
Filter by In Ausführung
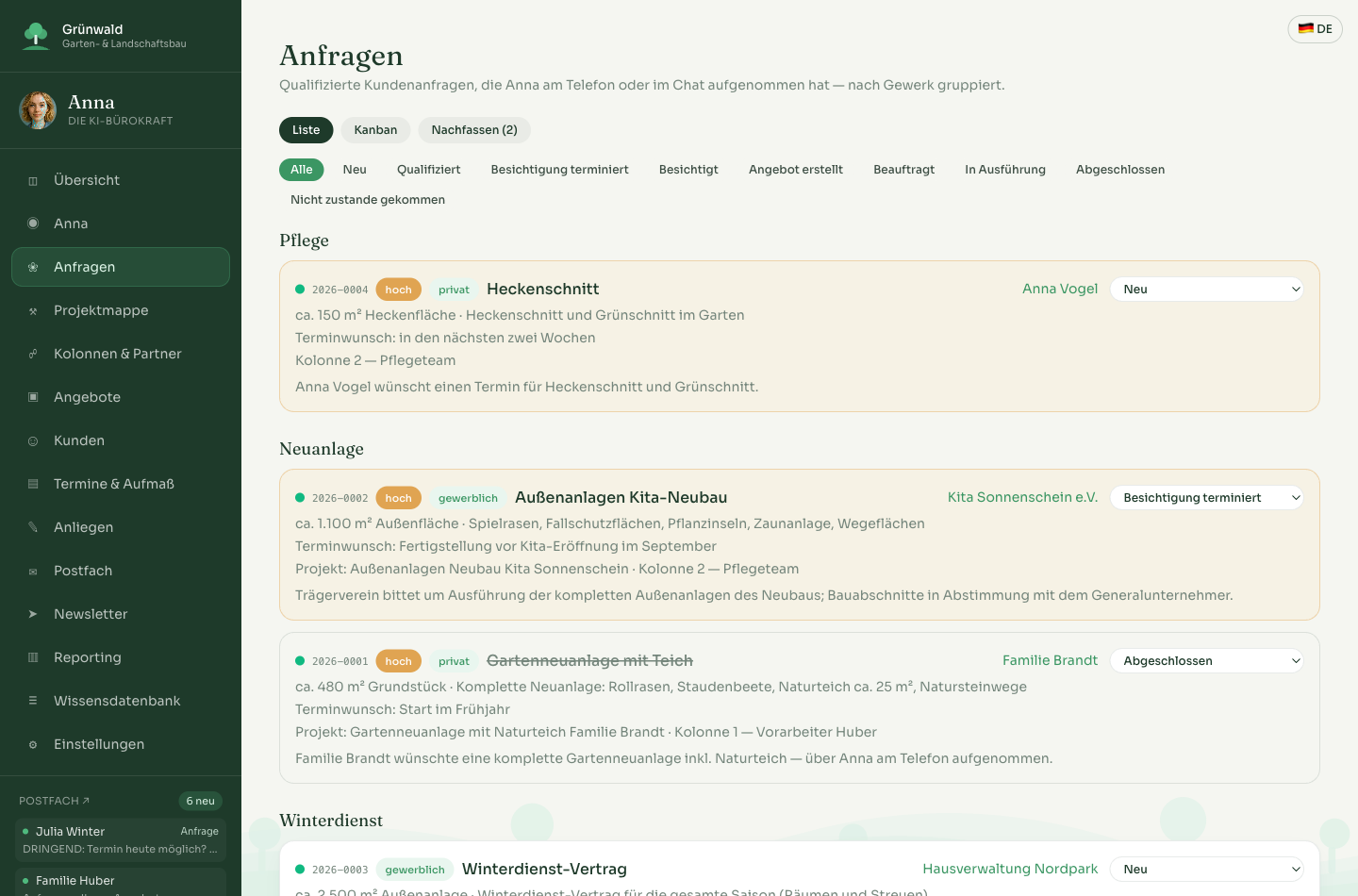pos(1005,170)
